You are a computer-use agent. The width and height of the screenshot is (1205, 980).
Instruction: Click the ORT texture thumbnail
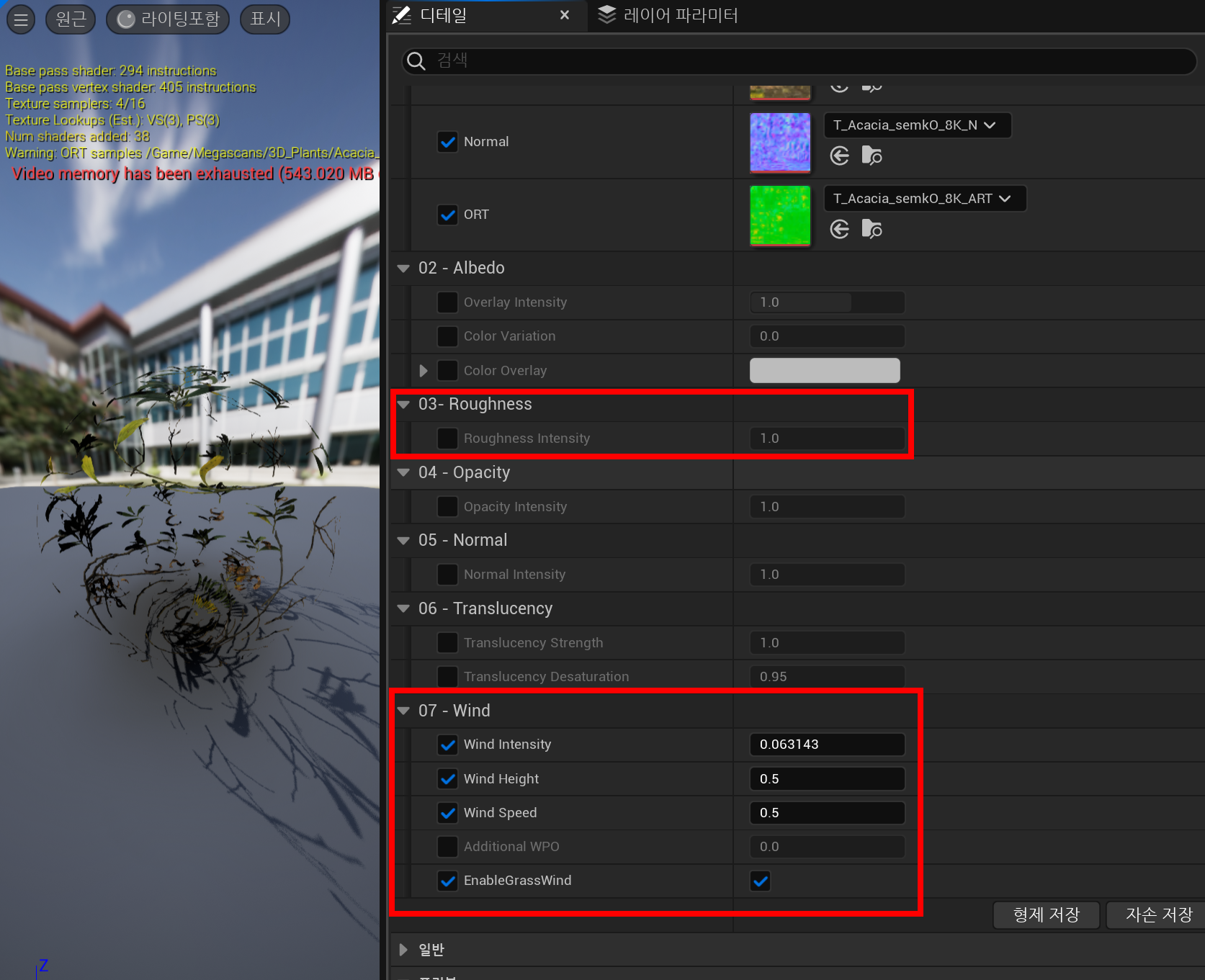tap(780, 215)
